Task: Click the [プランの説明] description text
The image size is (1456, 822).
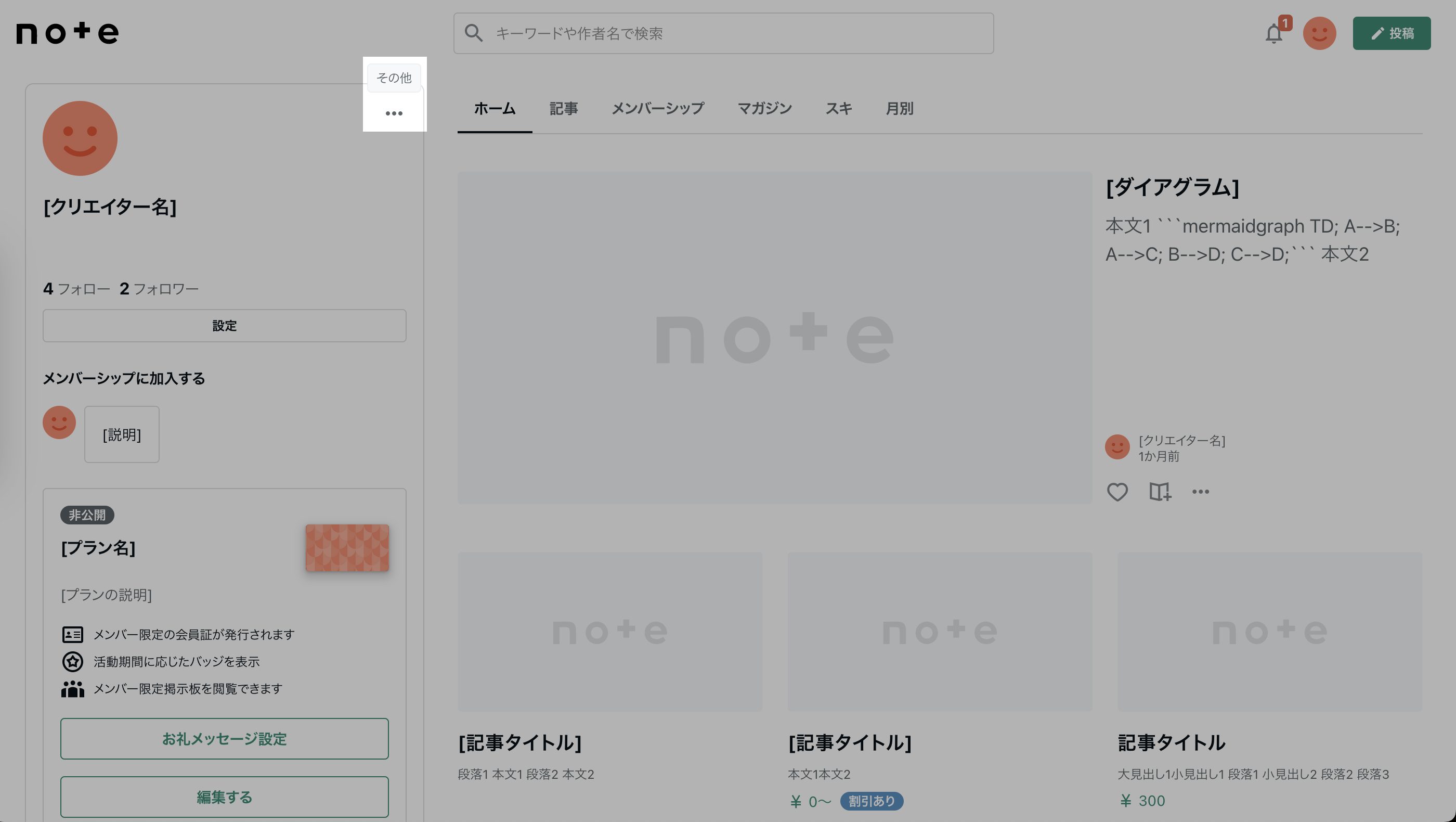Action: pos(106,595)
